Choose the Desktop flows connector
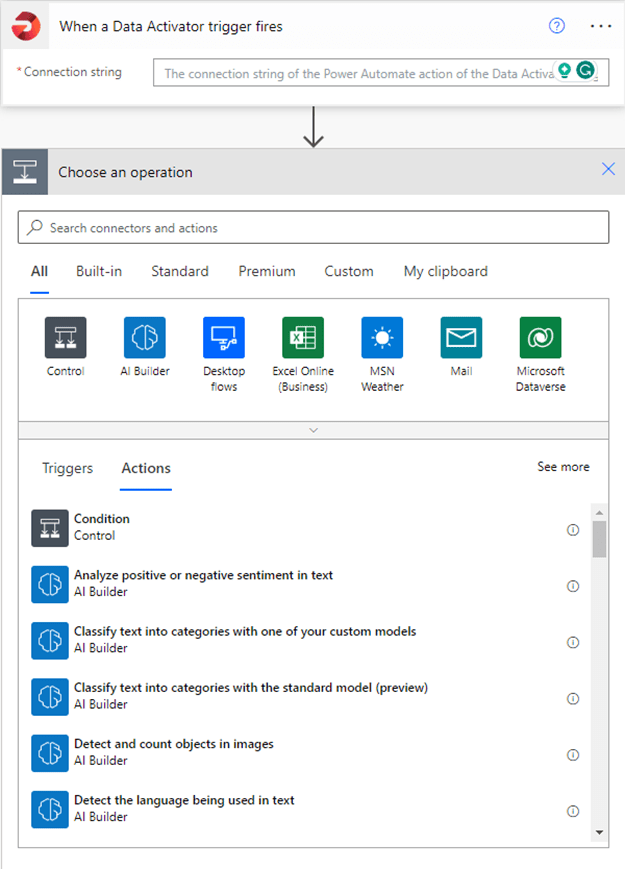Viewport: 625px width, 869px height. click(224, 338)
